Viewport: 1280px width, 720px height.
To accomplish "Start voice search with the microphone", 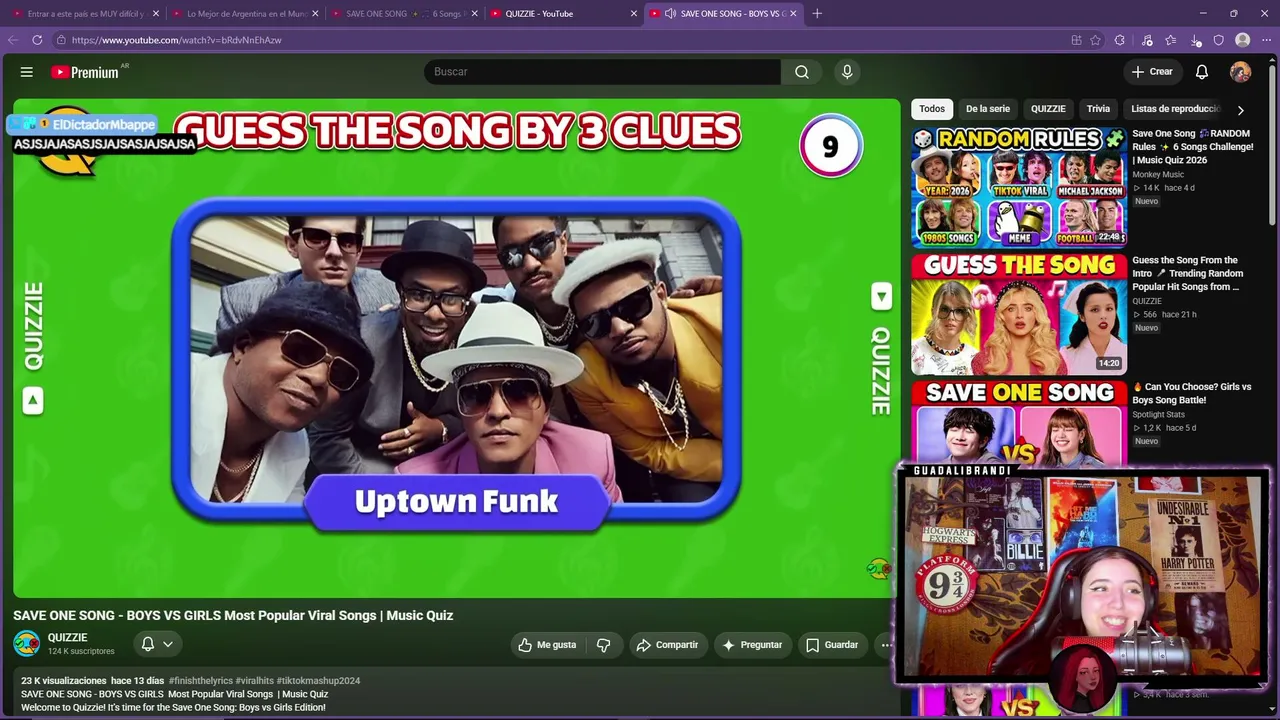I will click(847, 72).
